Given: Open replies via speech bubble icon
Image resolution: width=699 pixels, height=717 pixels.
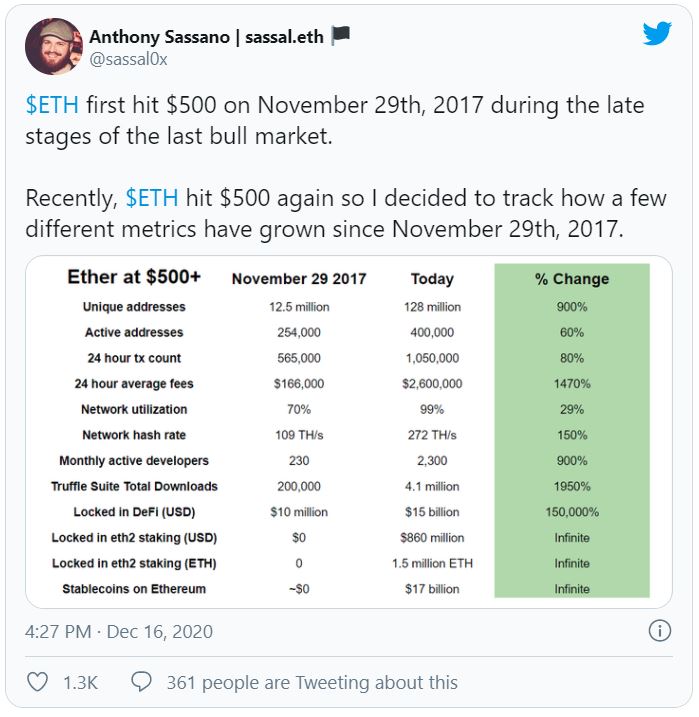Looking at the screenshot, I should tap(141, 682).
